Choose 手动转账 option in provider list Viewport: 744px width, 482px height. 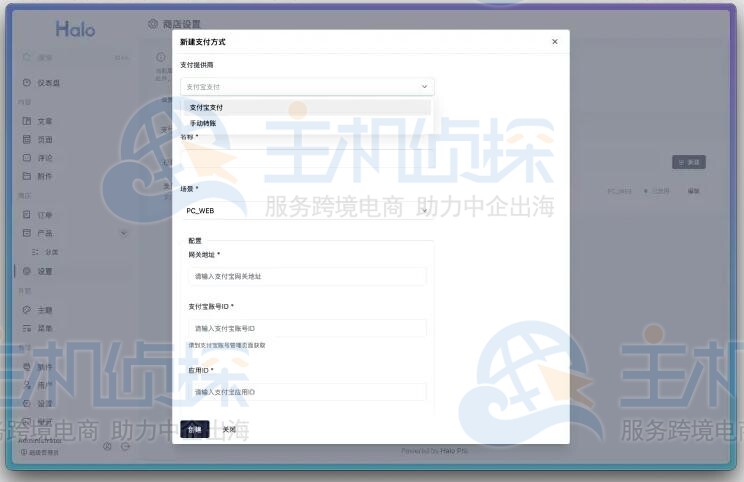point(307,123)
